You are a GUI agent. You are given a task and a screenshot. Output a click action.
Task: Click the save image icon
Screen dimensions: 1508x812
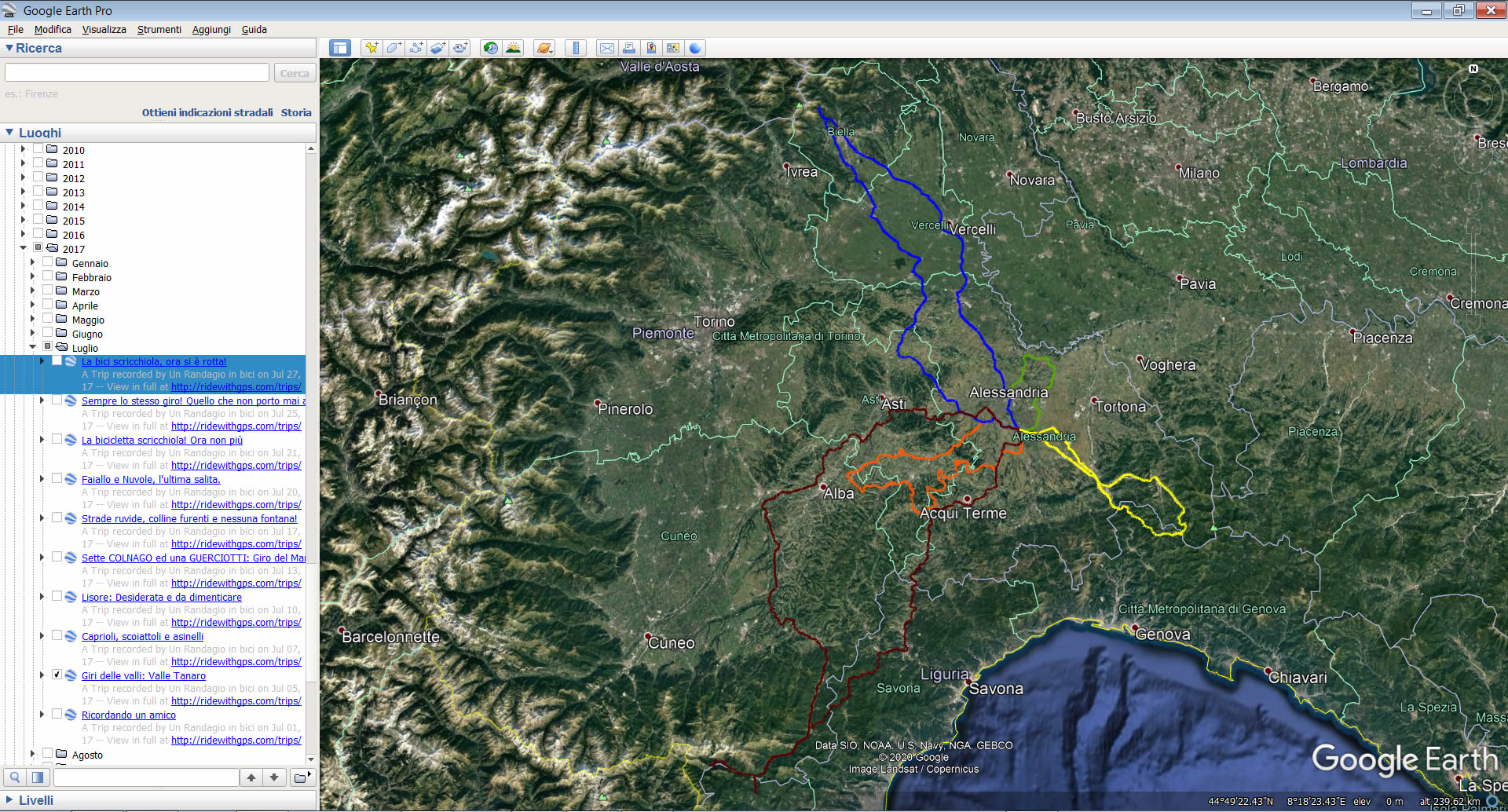click(651, 48)
